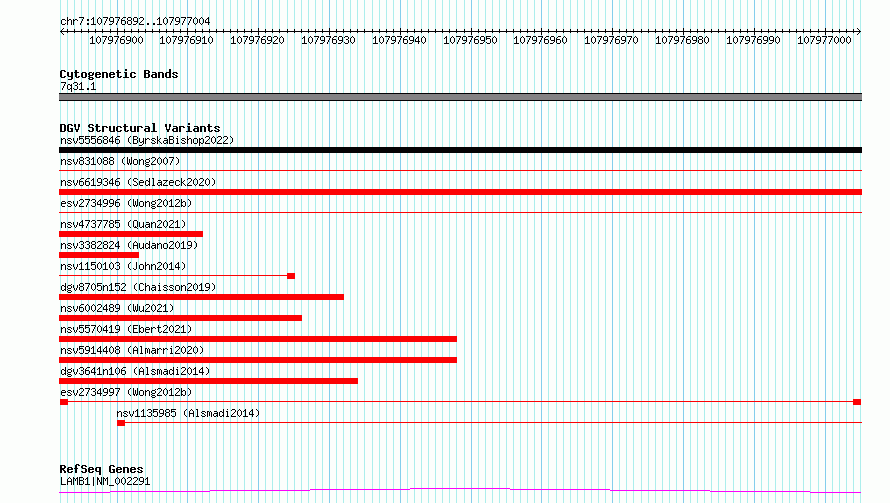The height and width of the screenshot is (503, 890).
Task: Click the red bar under nsv5570419
Action: click(258, 339)
